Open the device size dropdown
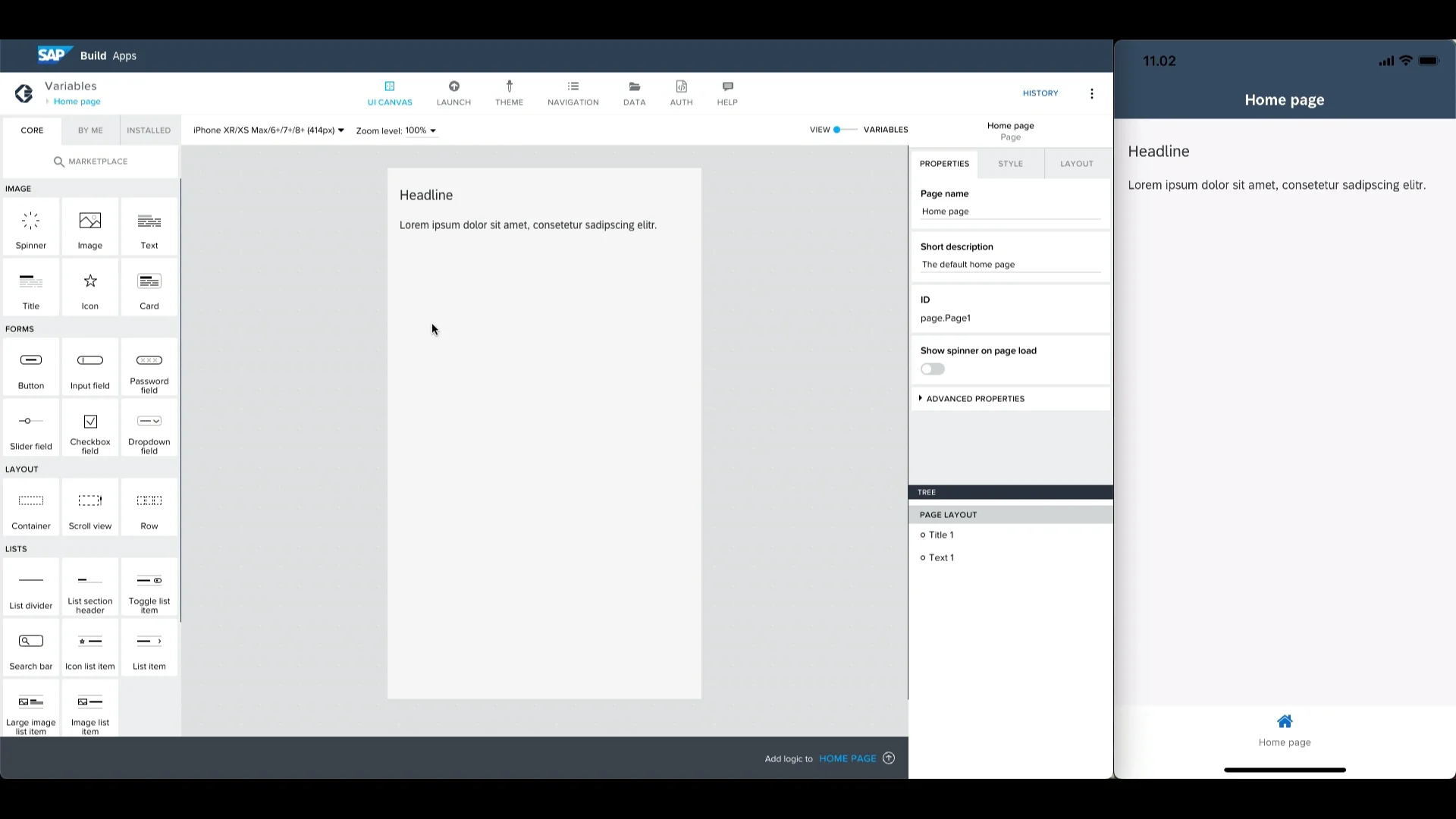This screenshot has width=1456, height=819. click(x=267, y=130)
